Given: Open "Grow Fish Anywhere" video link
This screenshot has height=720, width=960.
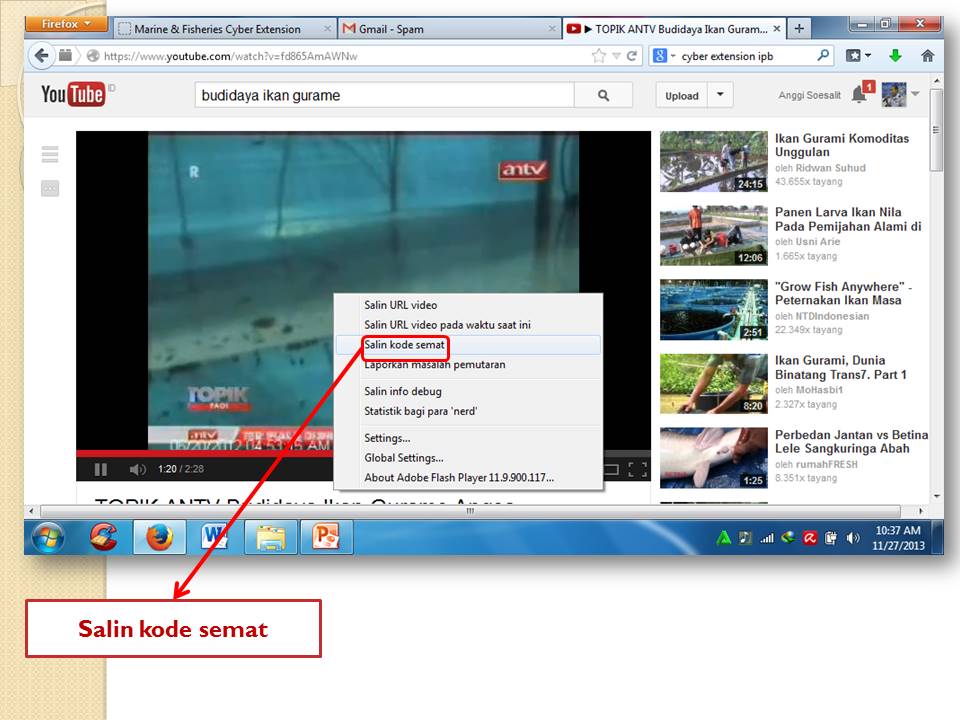Looking at the screenshot, I should click(843, 293).
